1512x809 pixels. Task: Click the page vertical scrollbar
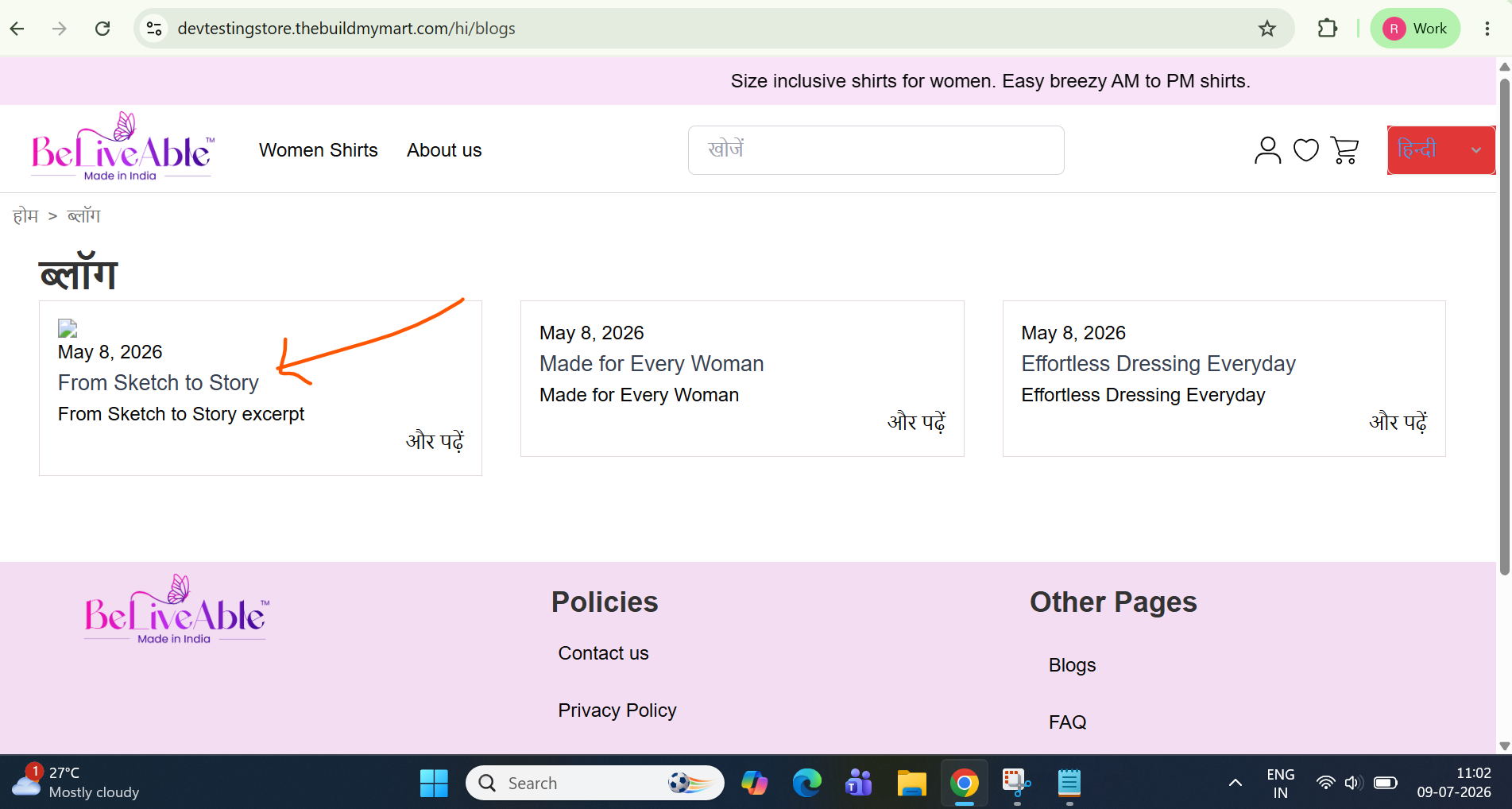(x=1504, y=326)
